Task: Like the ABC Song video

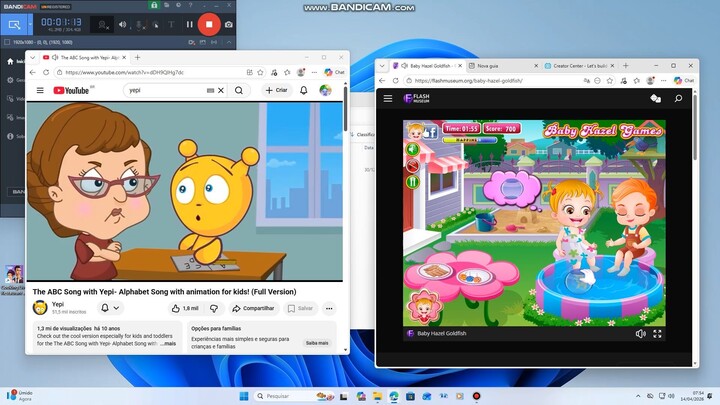Action: tap(185, 308)
